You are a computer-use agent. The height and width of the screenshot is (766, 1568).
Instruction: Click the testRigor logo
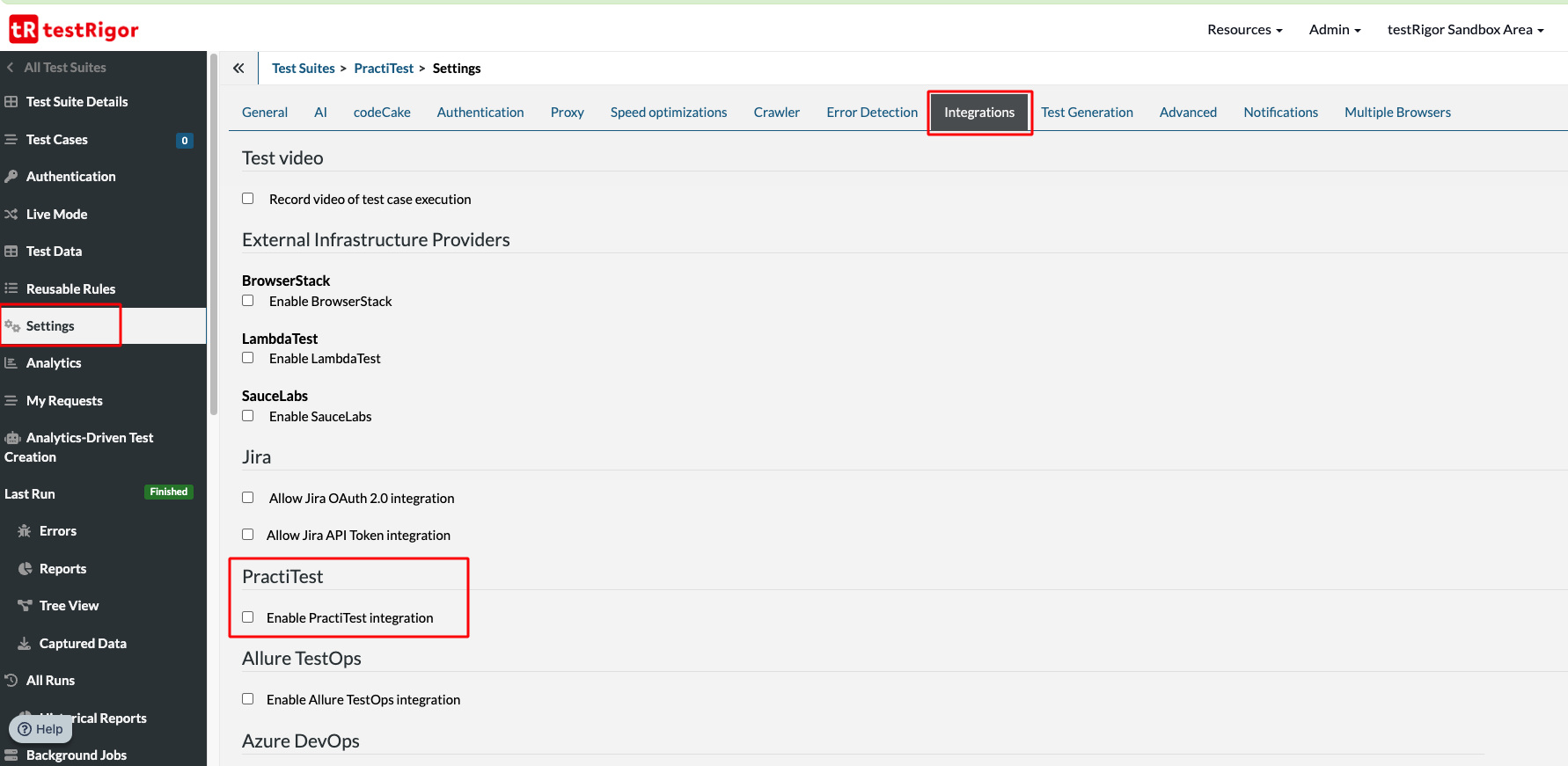click(74, 30)
